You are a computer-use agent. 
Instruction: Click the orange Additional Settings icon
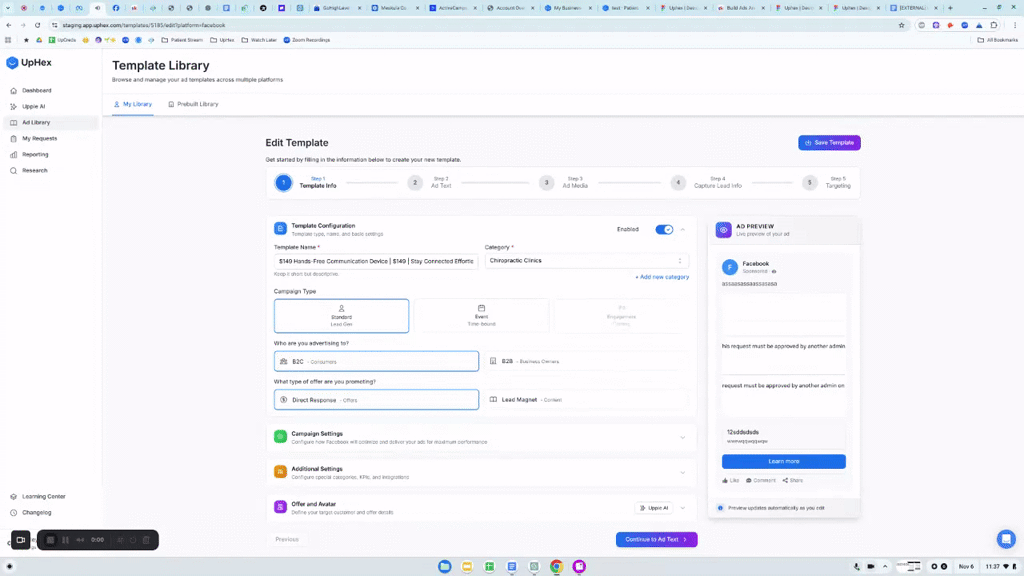[x=280, y=472]
